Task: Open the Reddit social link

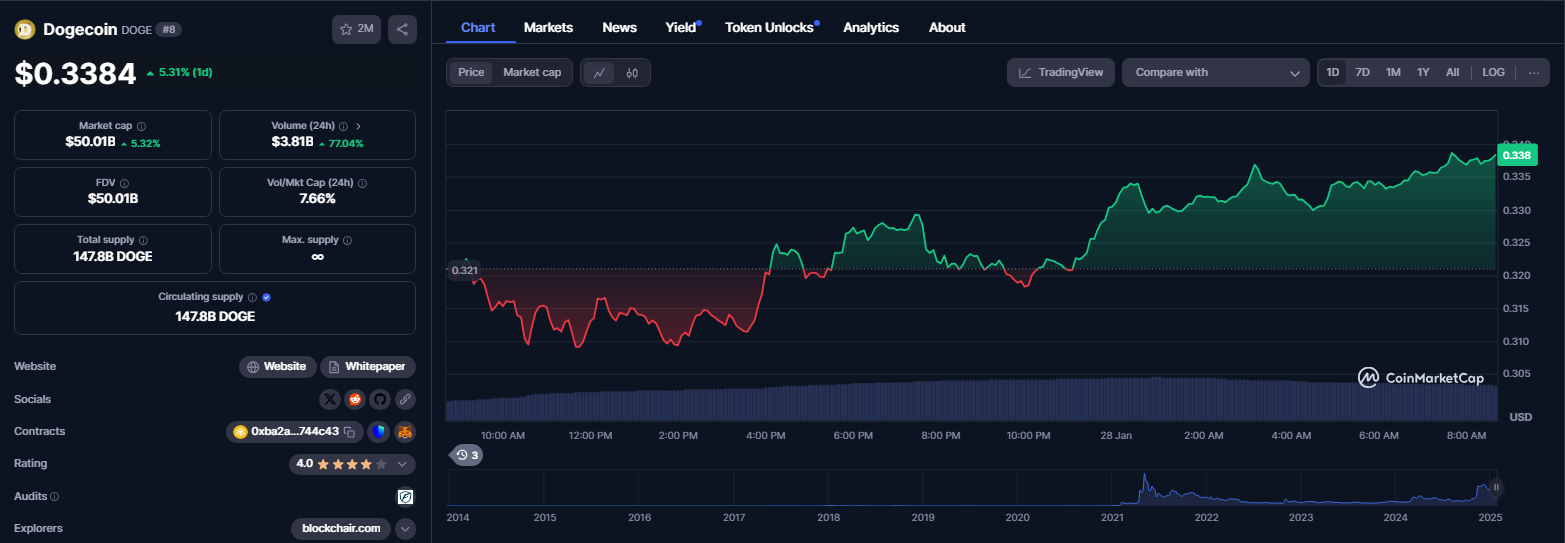Action: click(x=355, y=399)
